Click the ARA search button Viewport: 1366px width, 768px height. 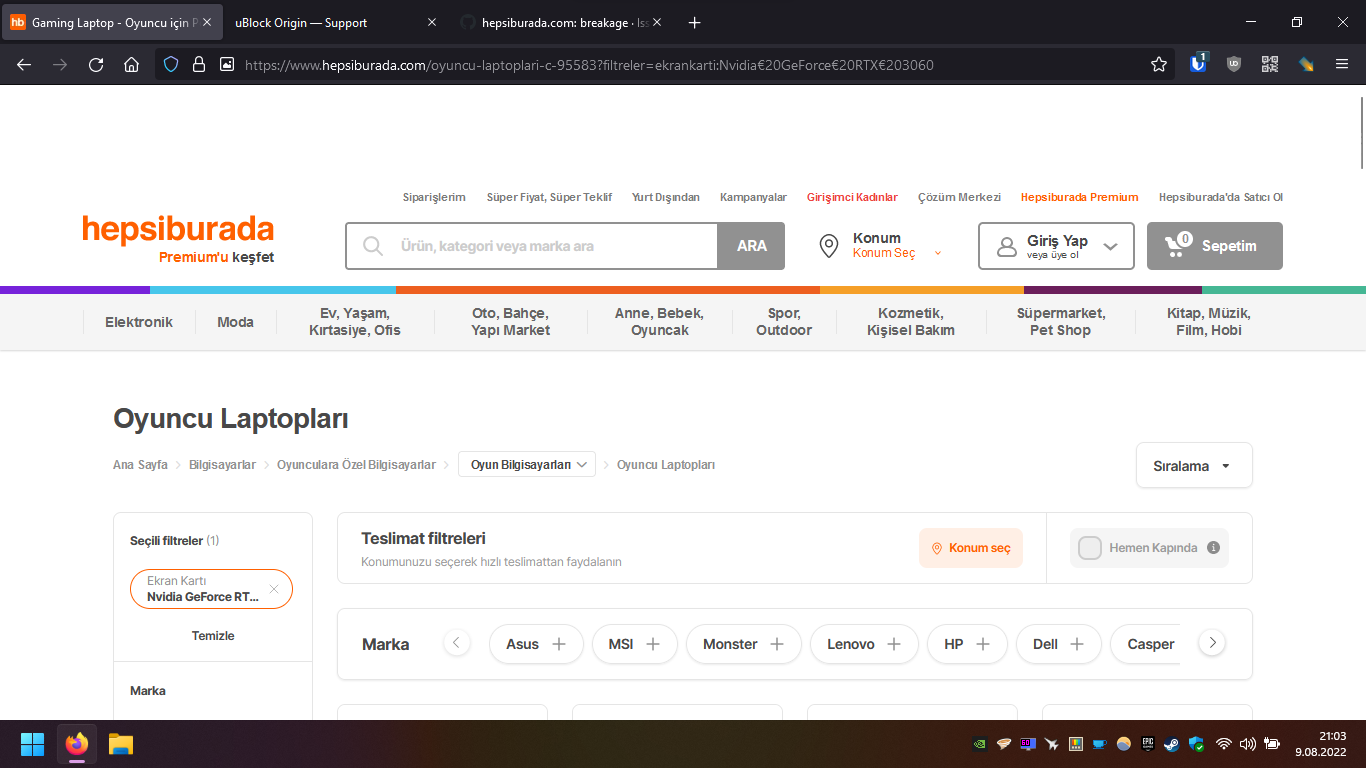coord(751,245)
